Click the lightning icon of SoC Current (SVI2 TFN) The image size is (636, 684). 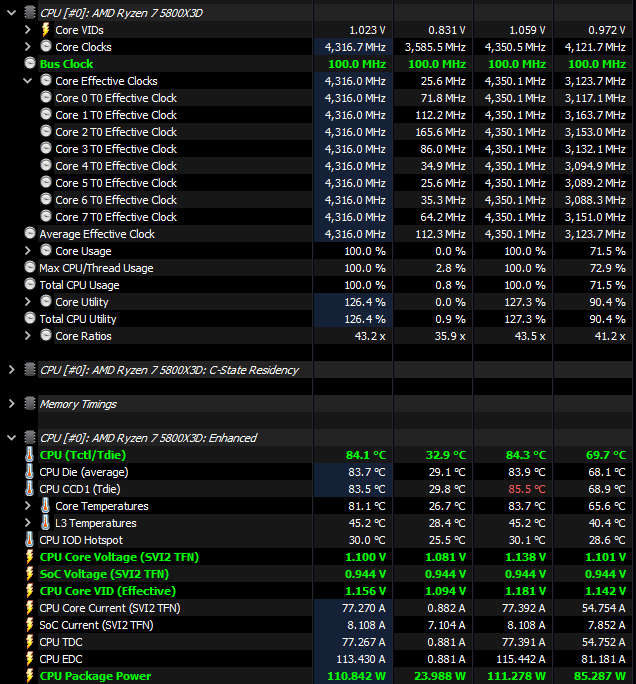pyautogui.click(x=29, y=625)
